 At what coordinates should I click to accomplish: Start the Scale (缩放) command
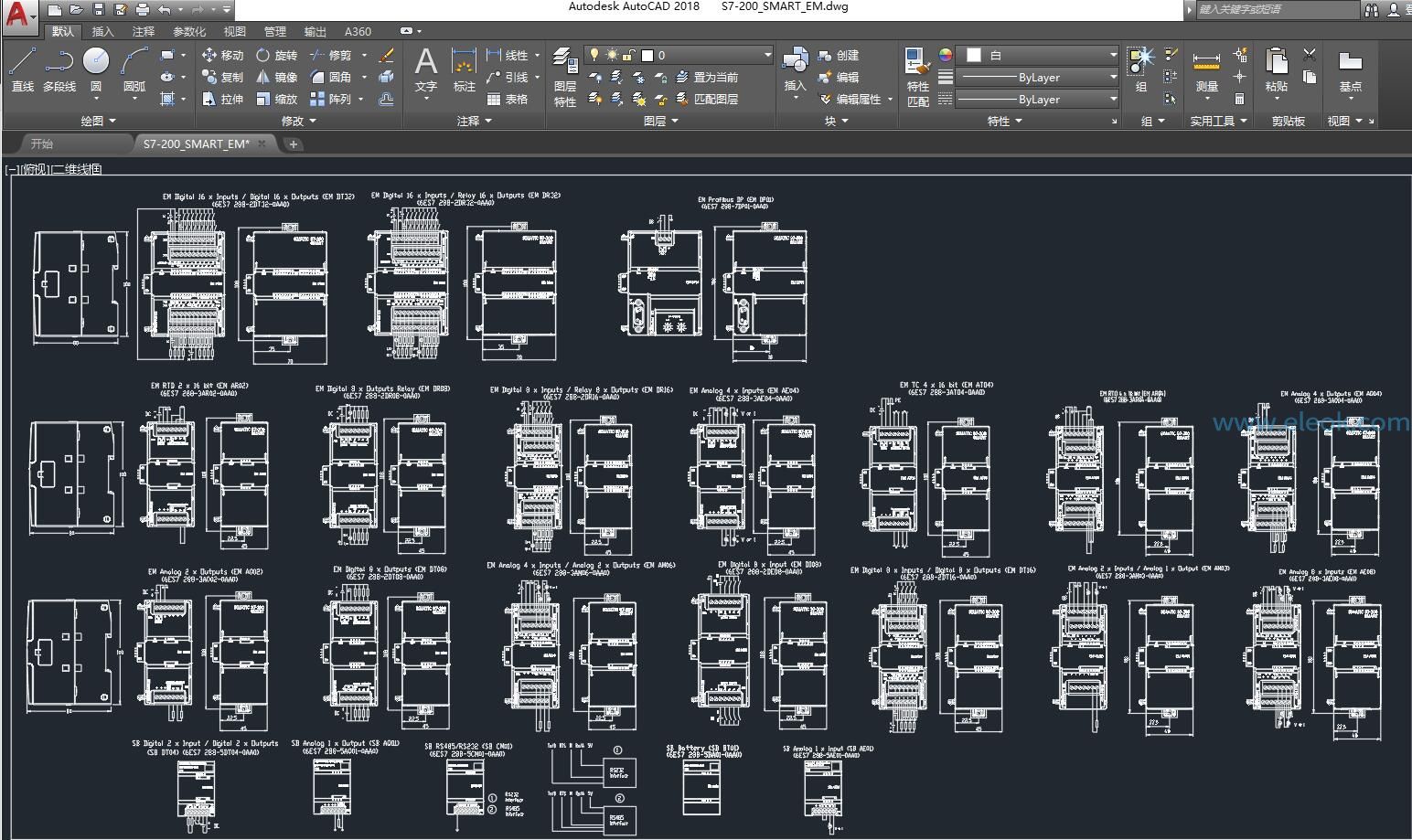[276, 99]
